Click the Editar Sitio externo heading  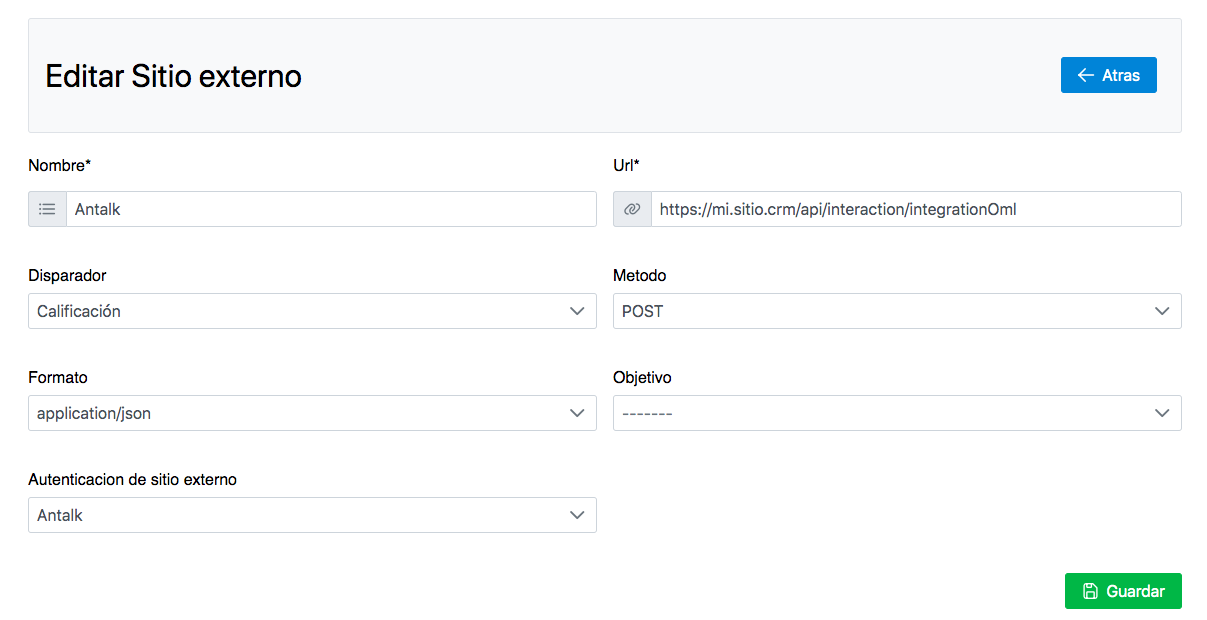point(174,76)
